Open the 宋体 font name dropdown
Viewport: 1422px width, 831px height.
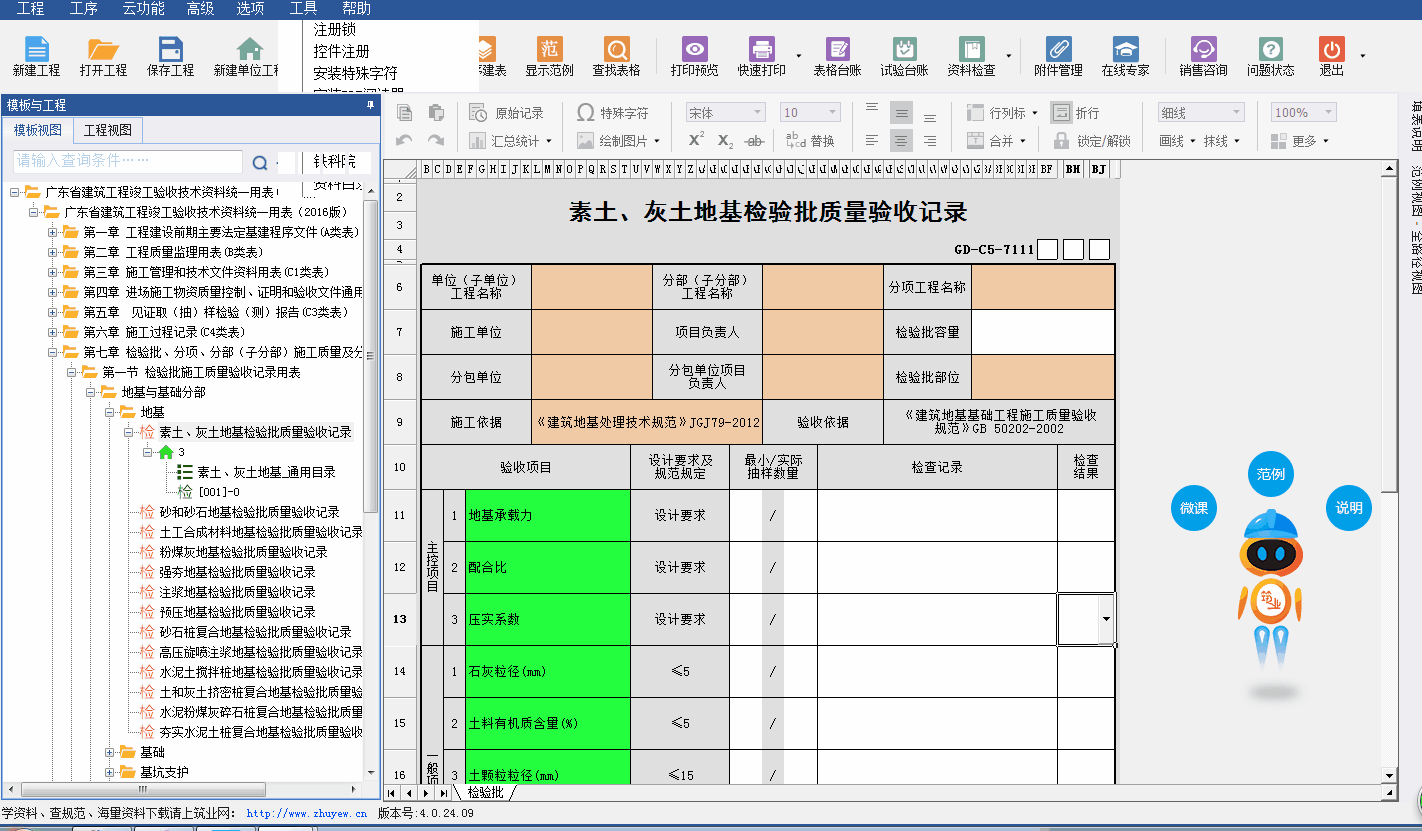click(x=726, y=113)
